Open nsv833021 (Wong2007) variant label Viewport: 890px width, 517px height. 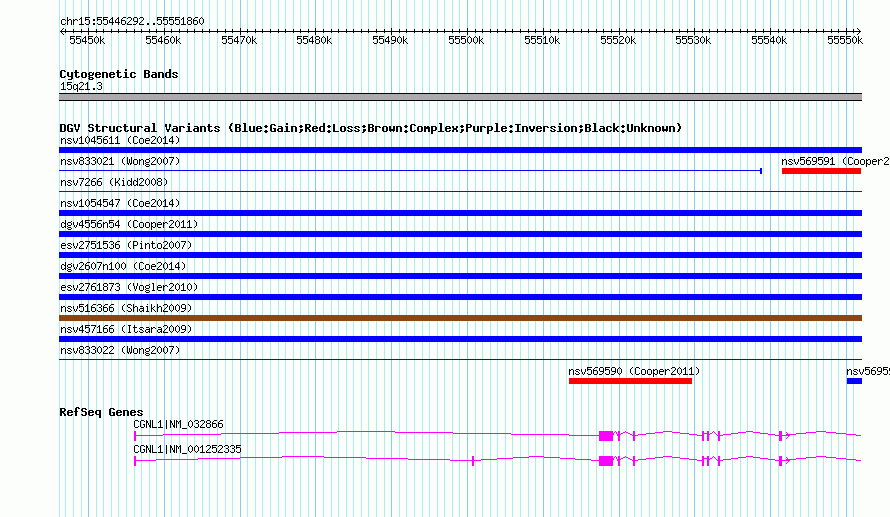[x=120, y=161]
